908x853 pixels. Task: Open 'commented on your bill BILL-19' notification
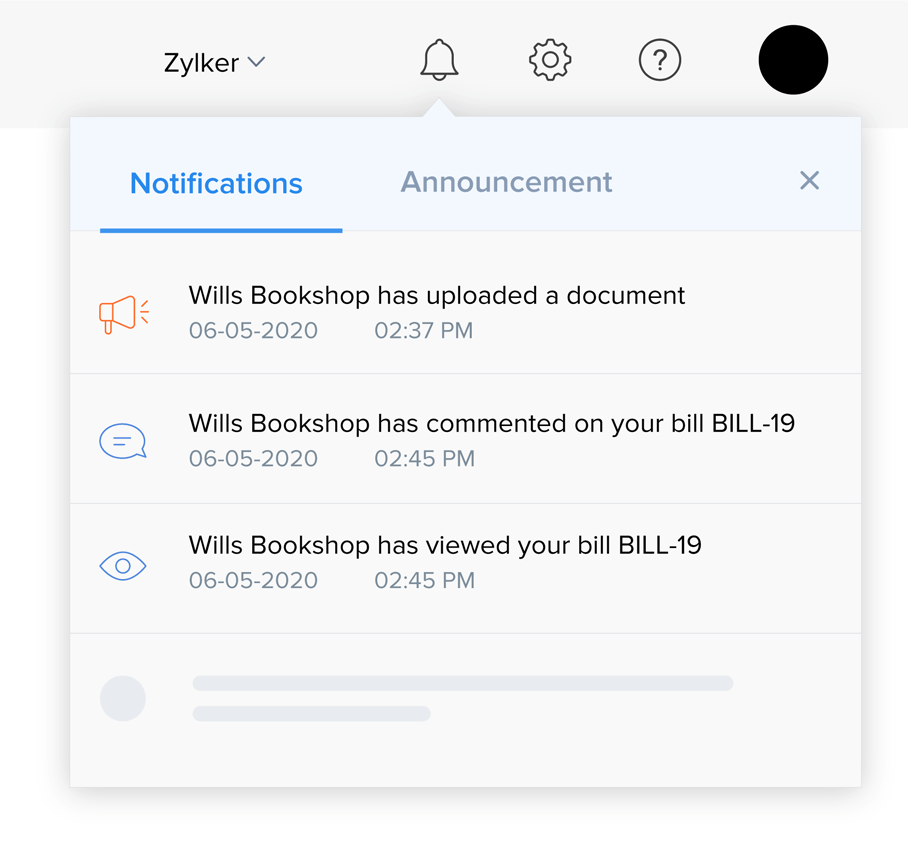[x=491, y=424]
